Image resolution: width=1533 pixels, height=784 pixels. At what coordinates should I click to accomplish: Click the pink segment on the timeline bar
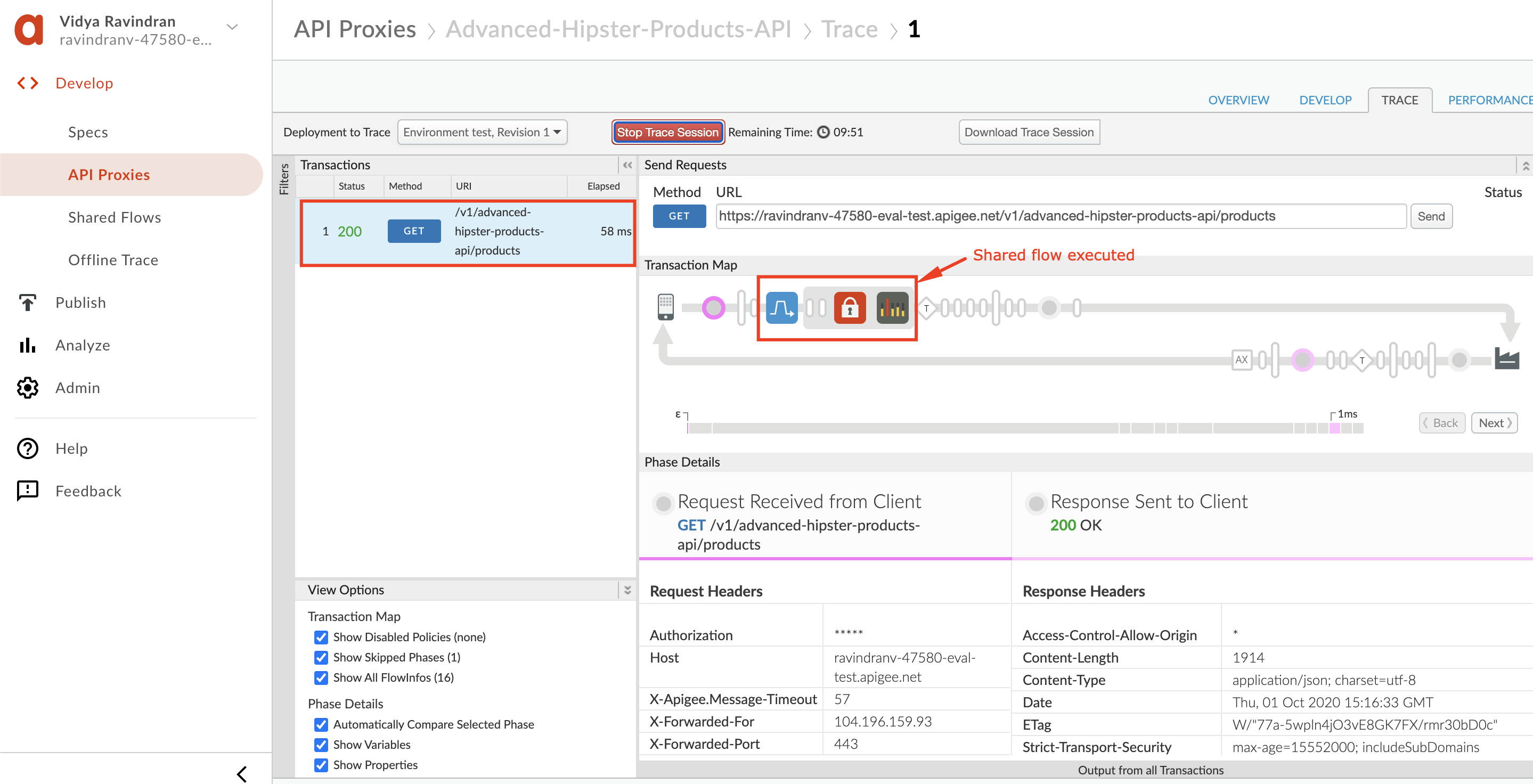tap(1335, 428)
